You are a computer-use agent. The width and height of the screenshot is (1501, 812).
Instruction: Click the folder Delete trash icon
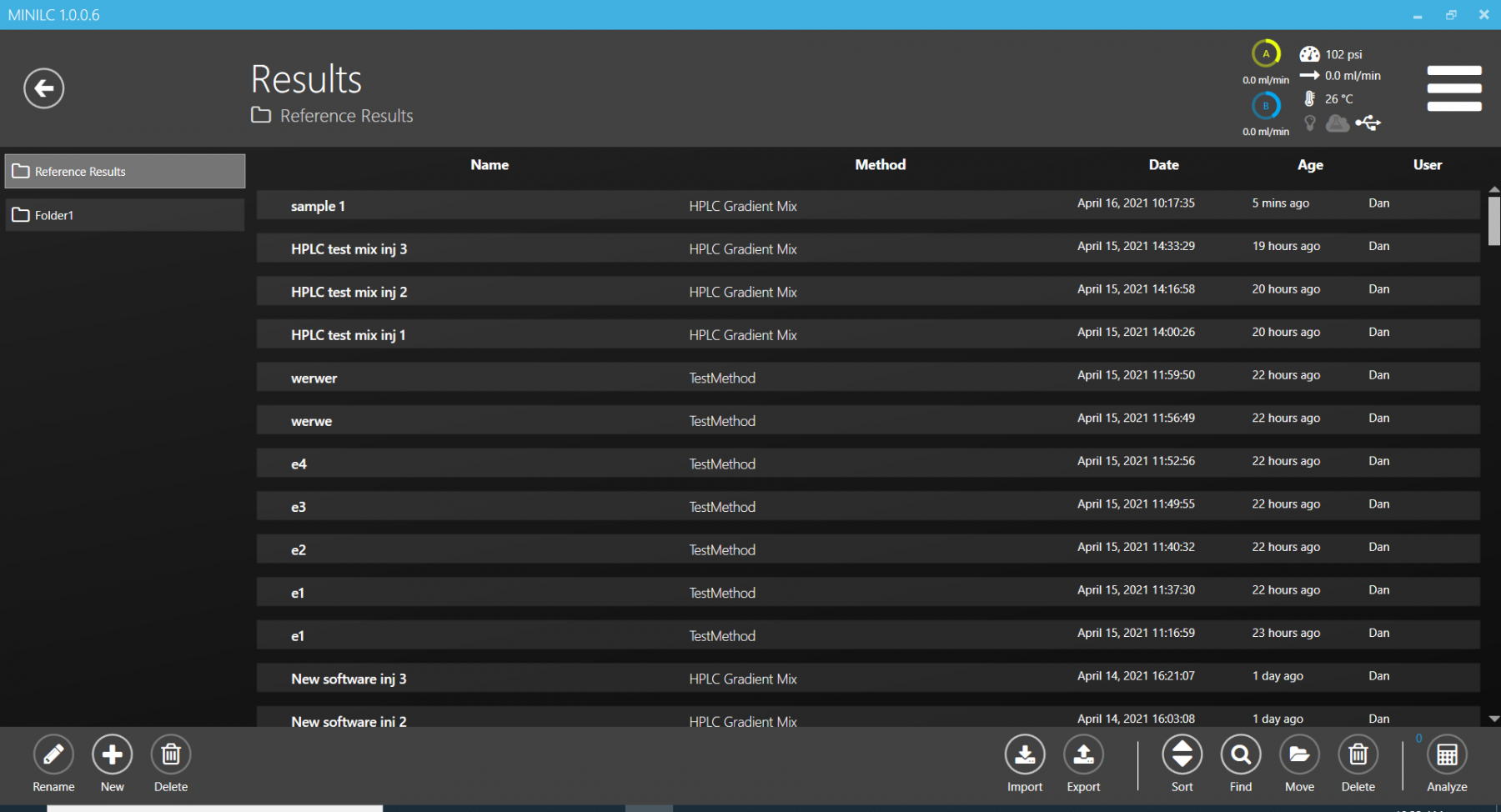click(171, 755)
